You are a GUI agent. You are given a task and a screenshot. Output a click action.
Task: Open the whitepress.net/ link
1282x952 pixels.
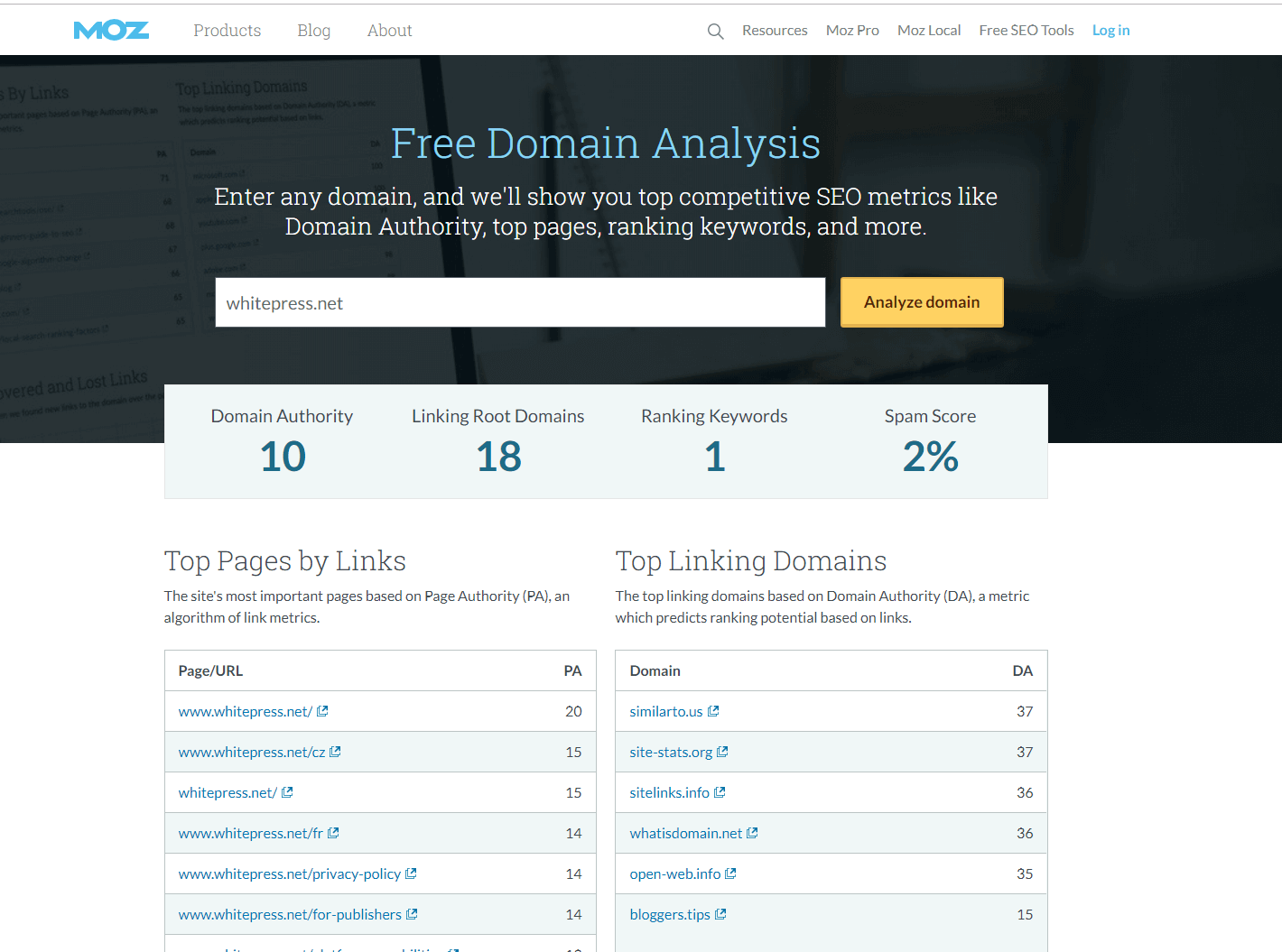click(228, 793)
